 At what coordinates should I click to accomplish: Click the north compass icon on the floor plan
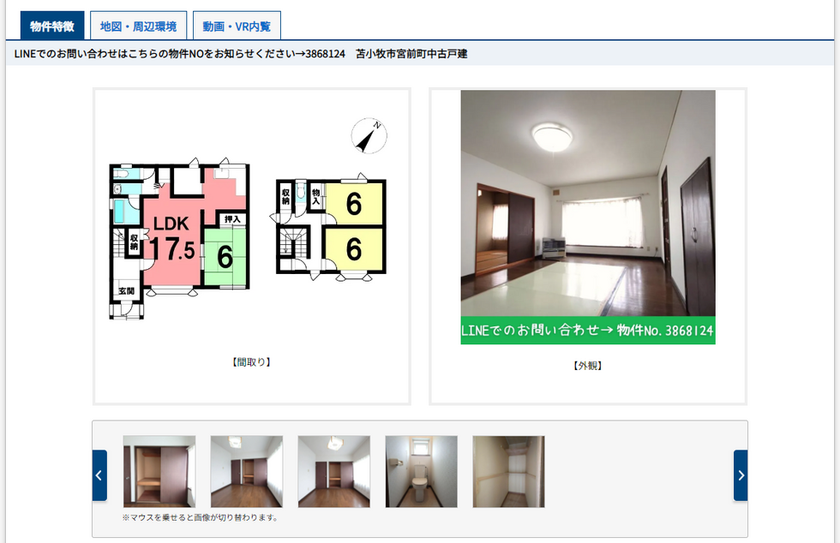(369, 135)
